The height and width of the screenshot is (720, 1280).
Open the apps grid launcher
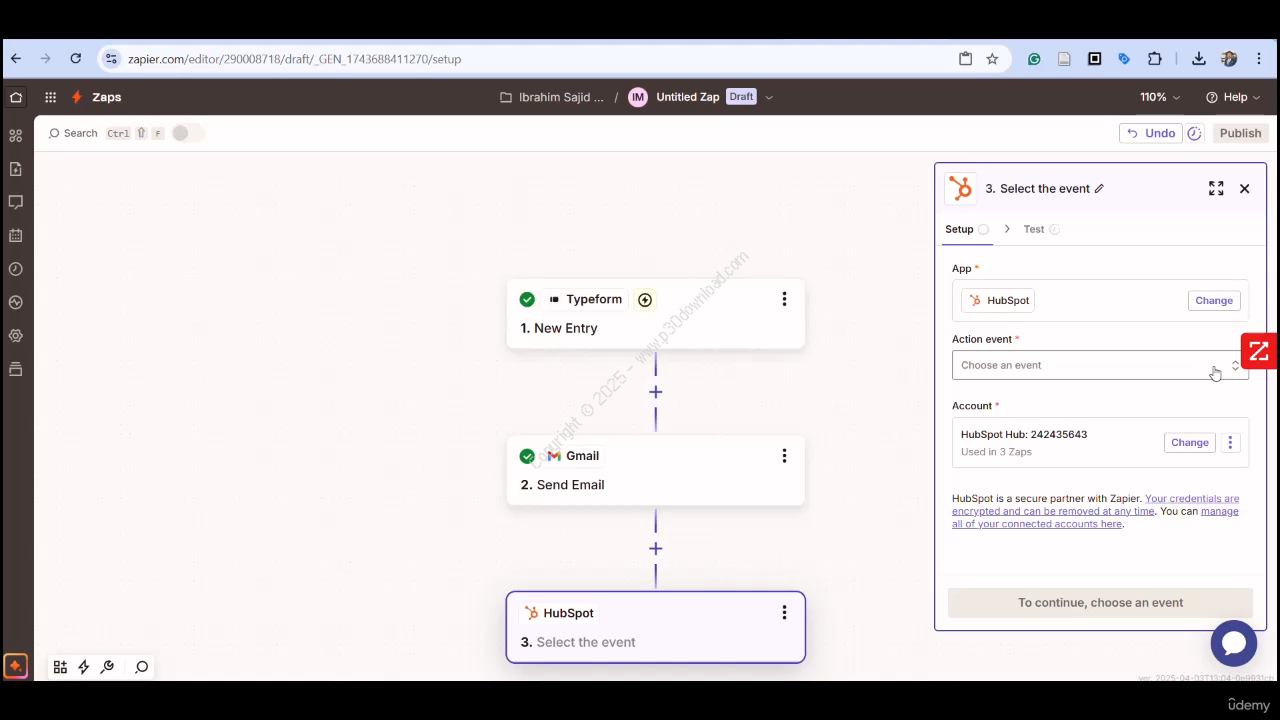[x=50, y=97]
